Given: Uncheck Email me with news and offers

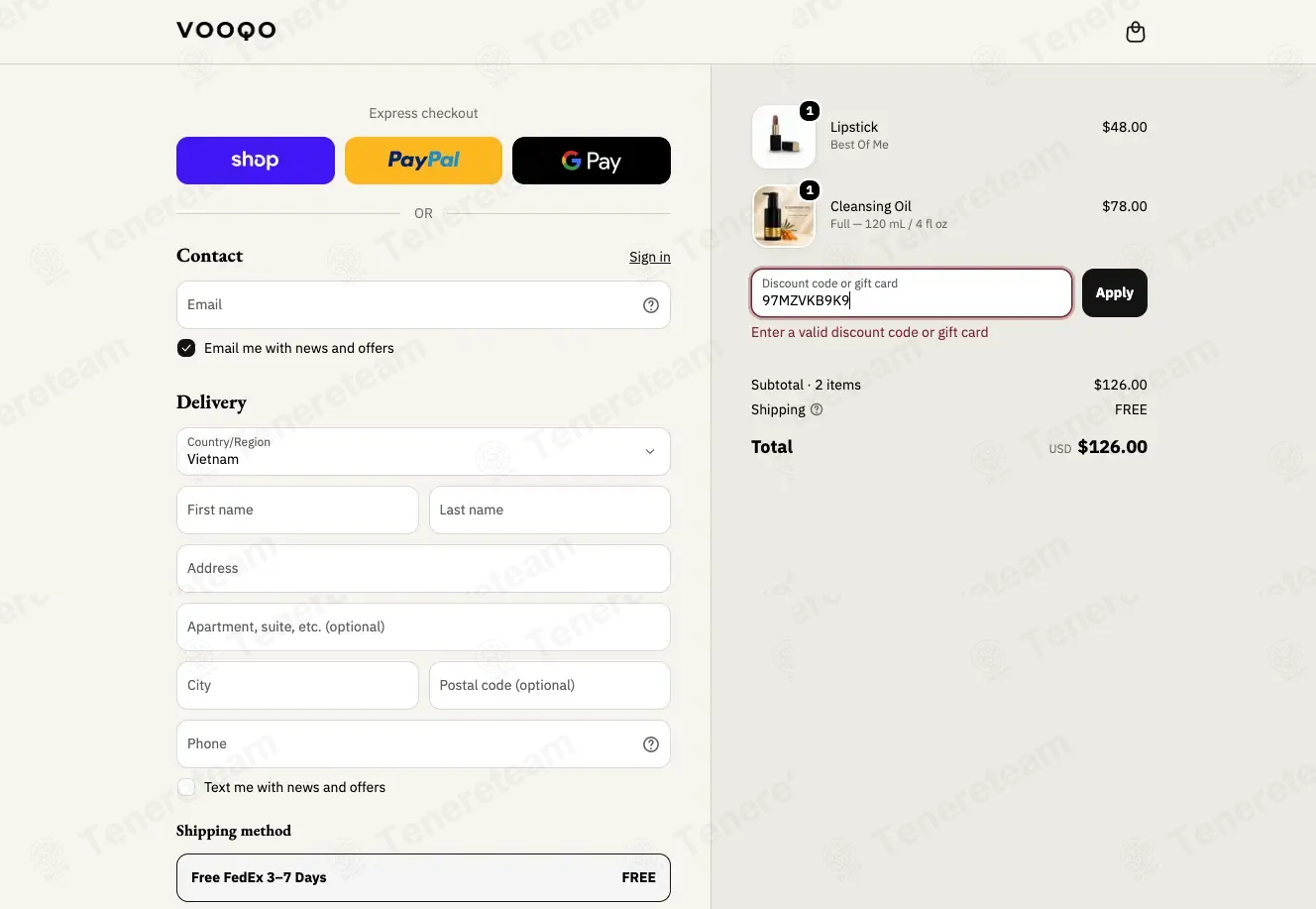Looking at the screenshot, I should 186,348.
